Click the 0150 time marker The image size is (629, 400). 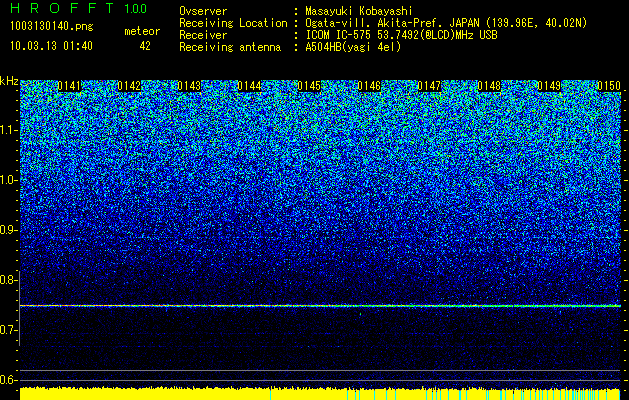[x=609, y=86]
